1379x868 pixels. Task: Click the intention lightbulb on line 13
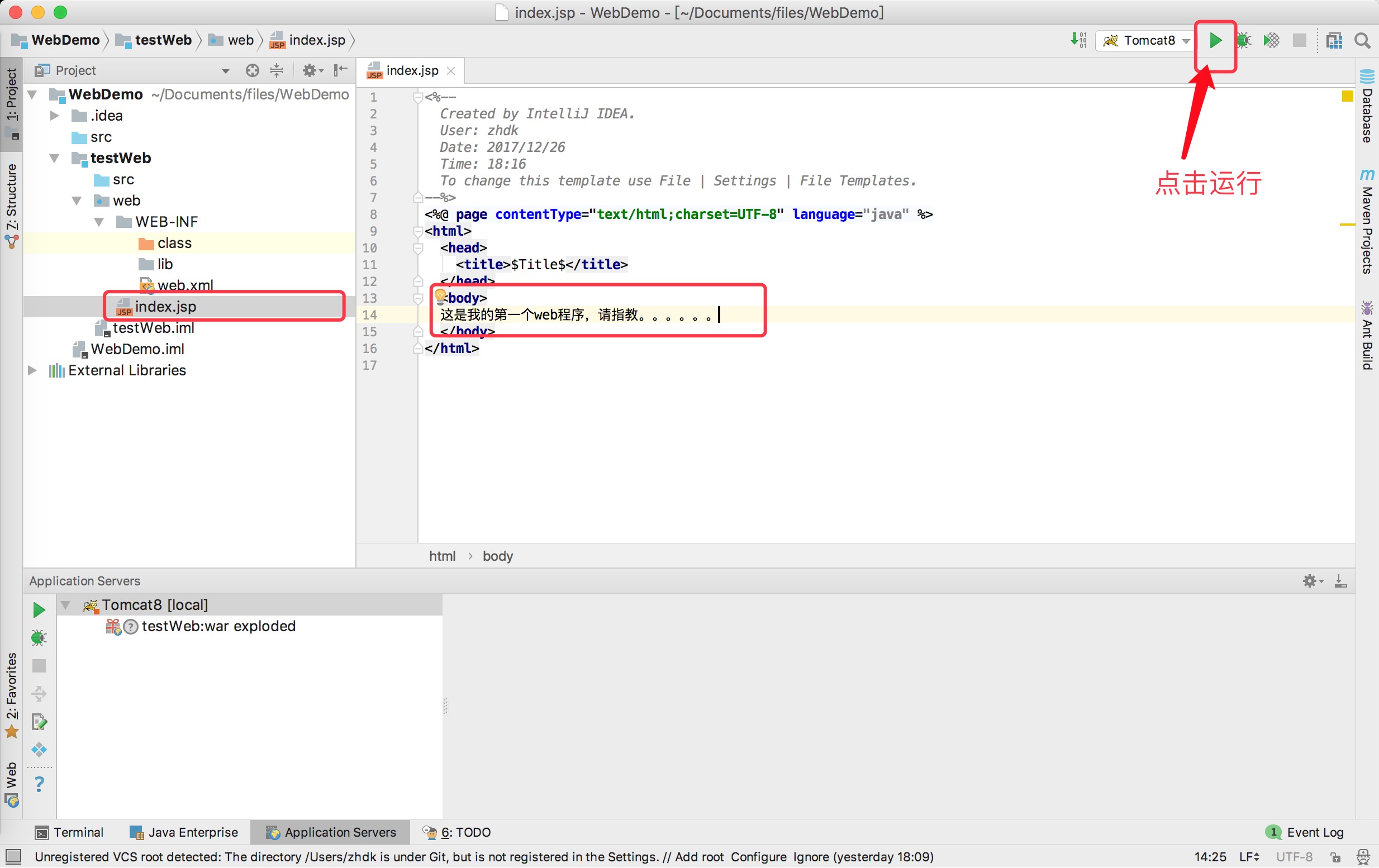439,296
